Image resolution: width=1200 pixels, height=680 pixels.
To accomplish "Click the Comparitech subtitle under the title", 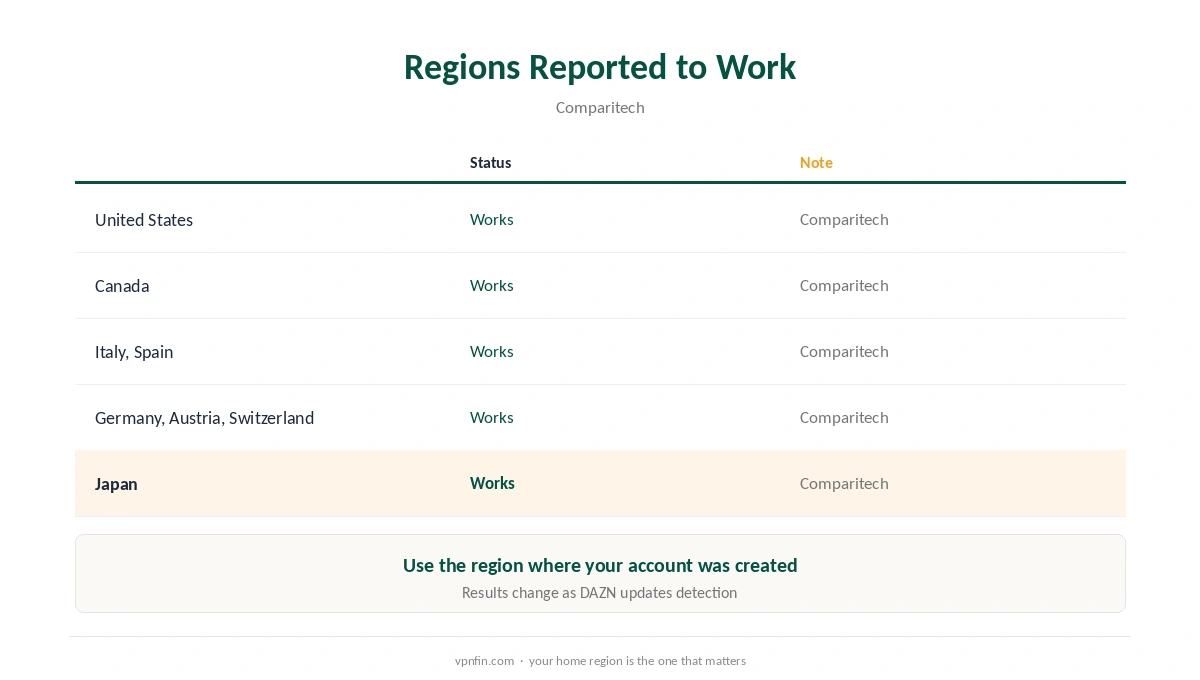I will click(x=600, y=107).
